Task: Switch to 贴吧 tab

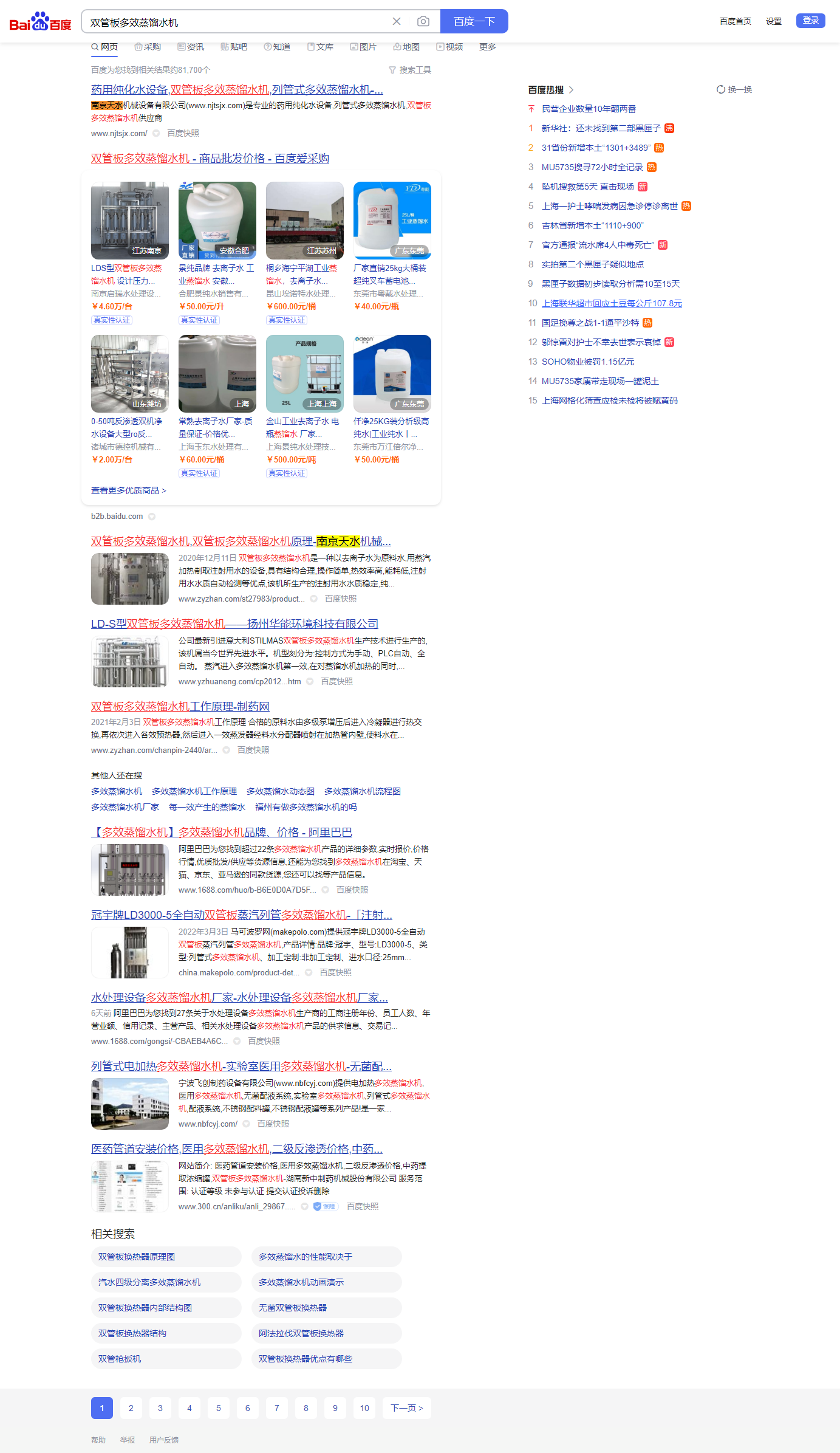Action: point(234,47)
